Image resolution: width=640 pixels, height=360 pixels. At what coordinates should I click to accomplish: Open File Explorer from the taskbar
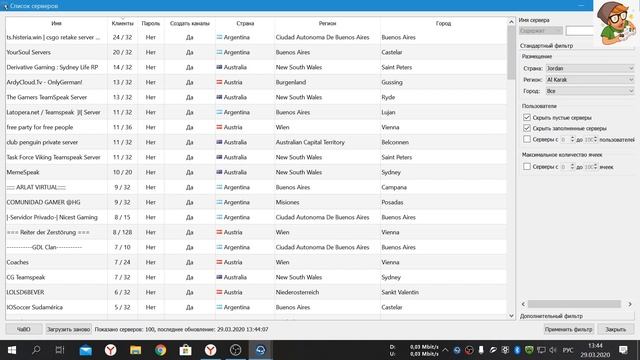coord(136,350)
